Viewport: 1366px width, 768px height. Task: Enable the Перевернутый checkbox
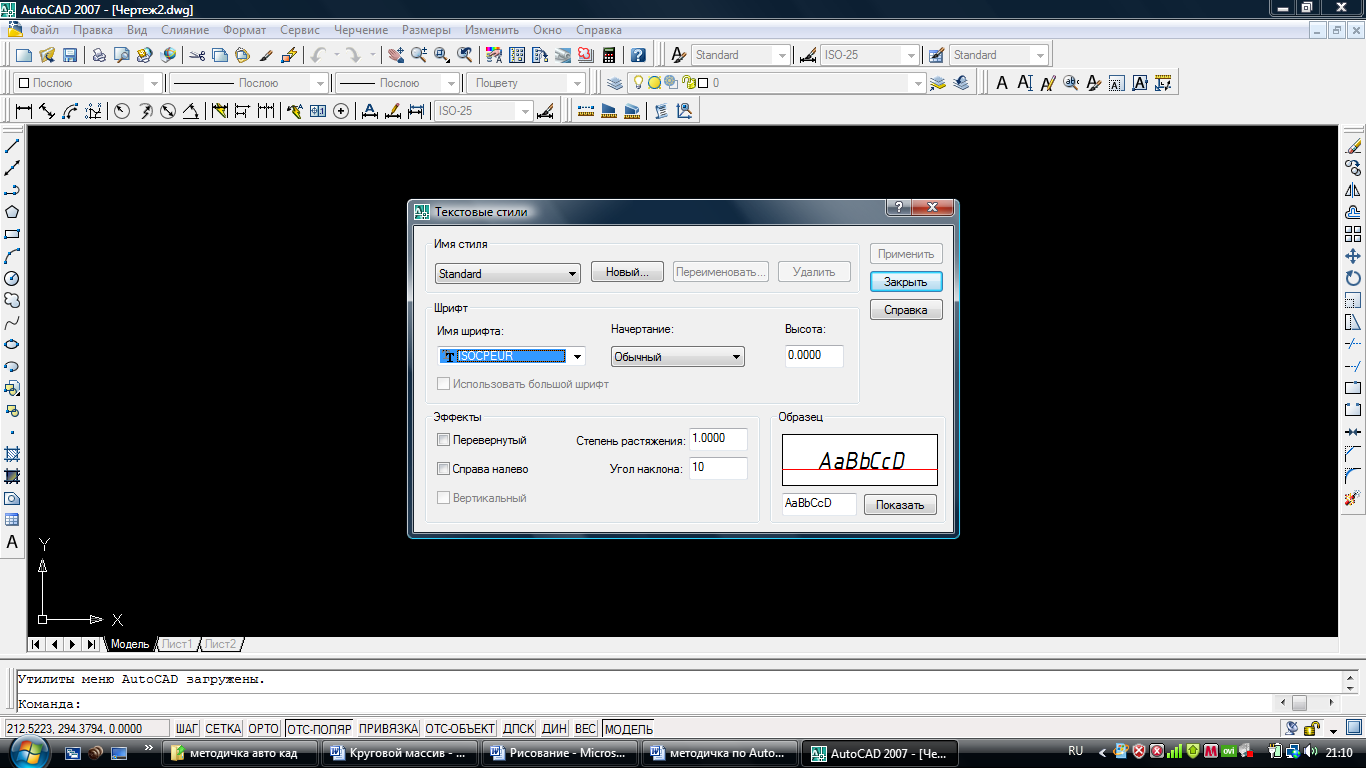pyautogui.click(x=444, y=440)
